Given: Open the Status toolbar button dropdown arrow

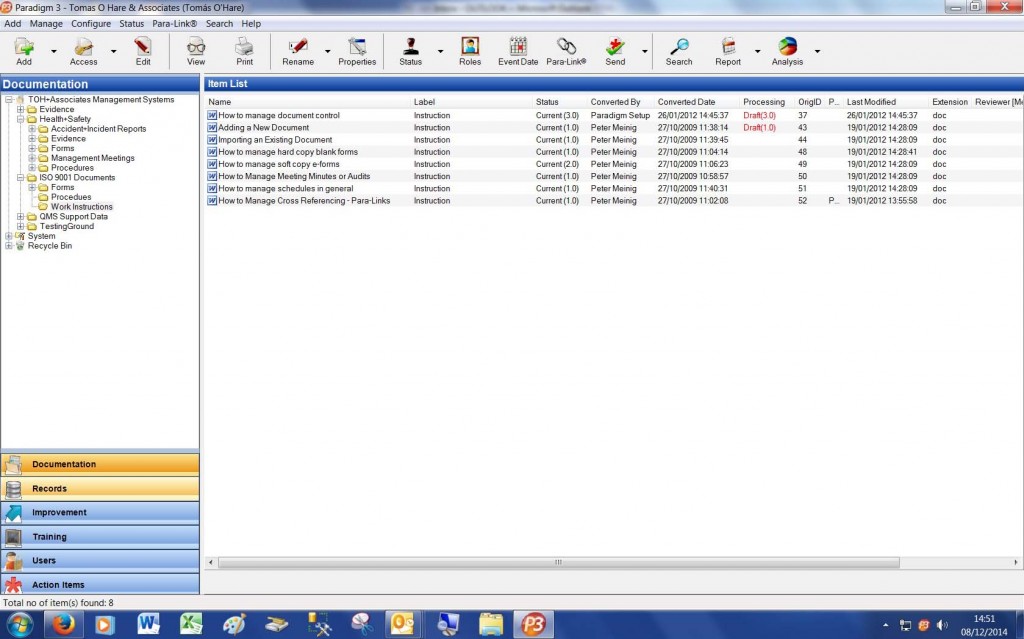Looking at the screenshot, I should tap(440, 51).
